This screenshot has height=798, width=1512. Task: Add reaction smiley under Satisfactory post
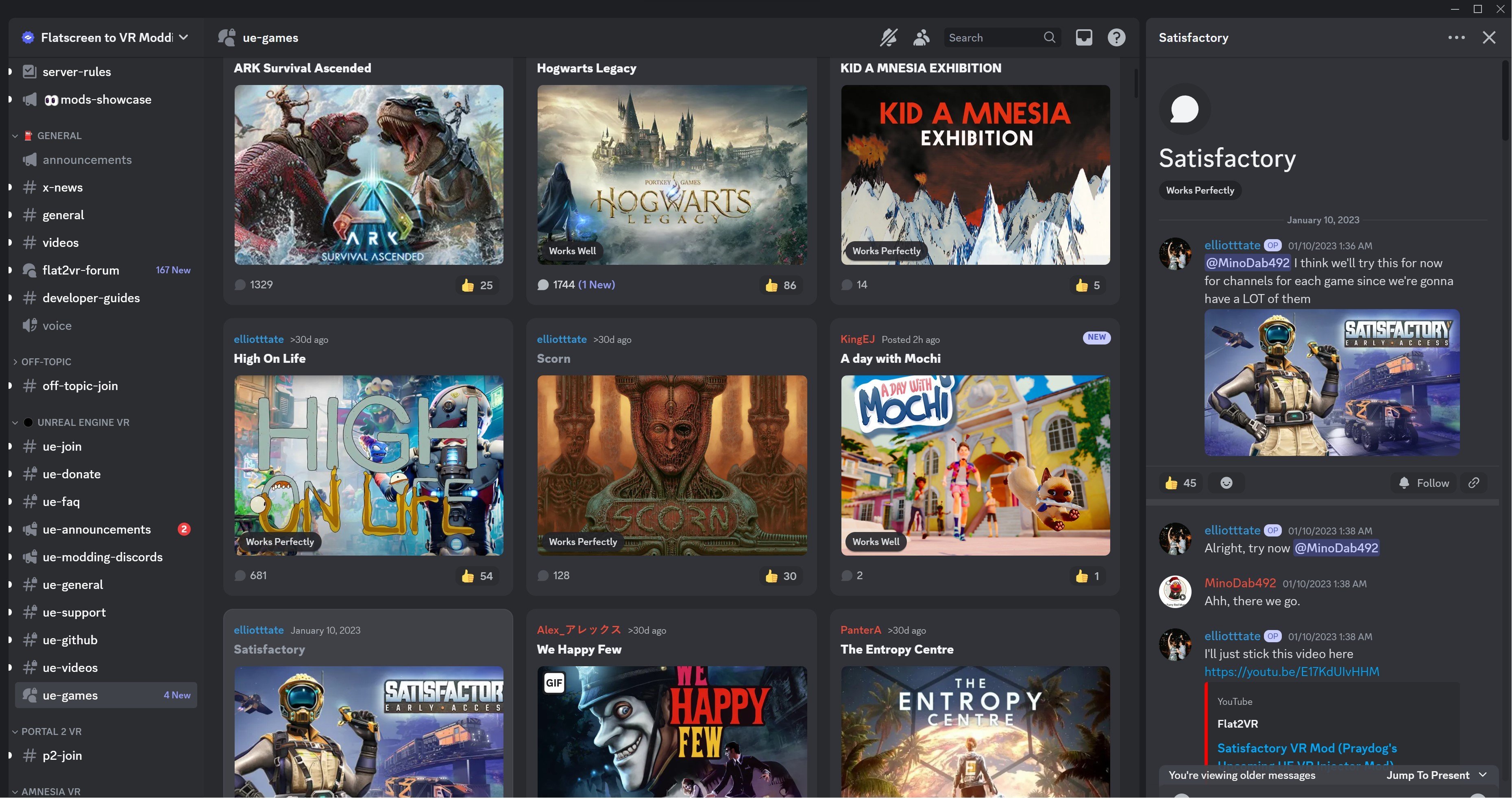click(1226, 483)
